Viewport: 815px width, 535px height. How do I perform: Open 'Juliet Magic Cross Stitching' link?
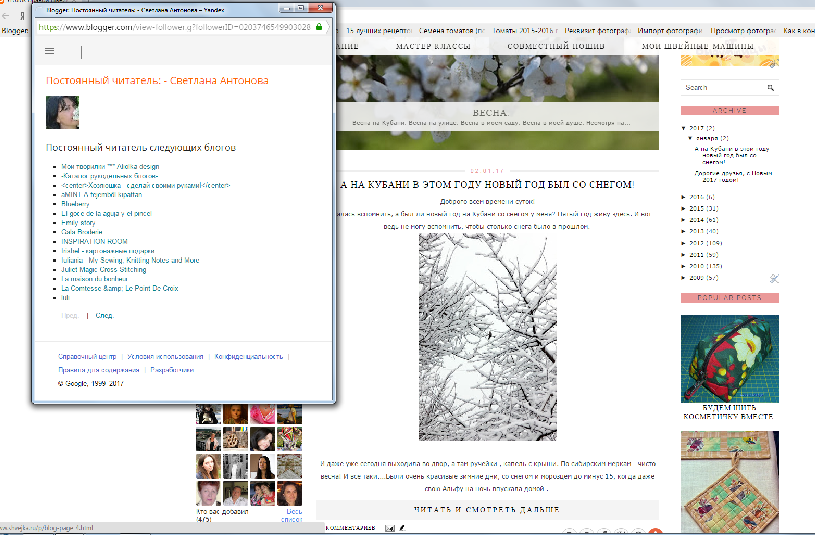(x=103, y=269)
